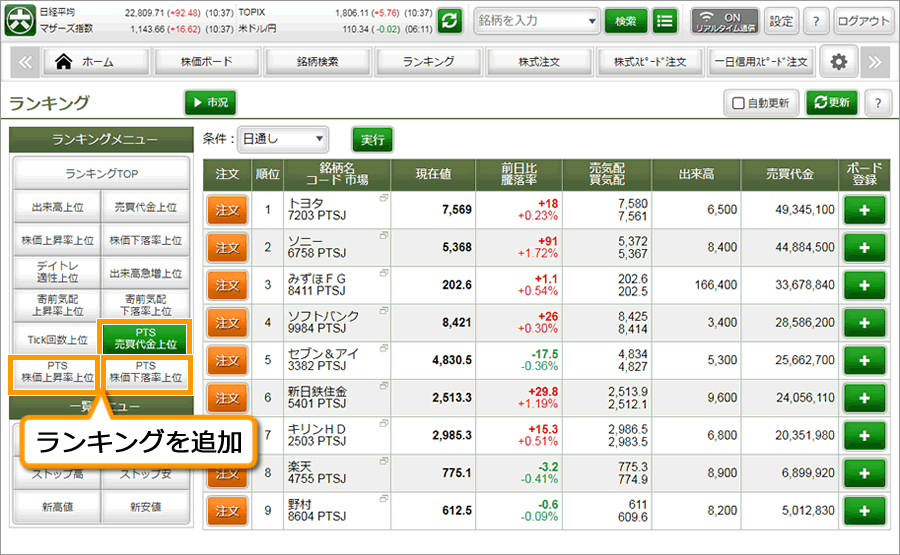Image resolution: width=900 pixels, height=555 pixels.
Task: Click 注文 button for ソフトバンク
Action: point(227,323)
